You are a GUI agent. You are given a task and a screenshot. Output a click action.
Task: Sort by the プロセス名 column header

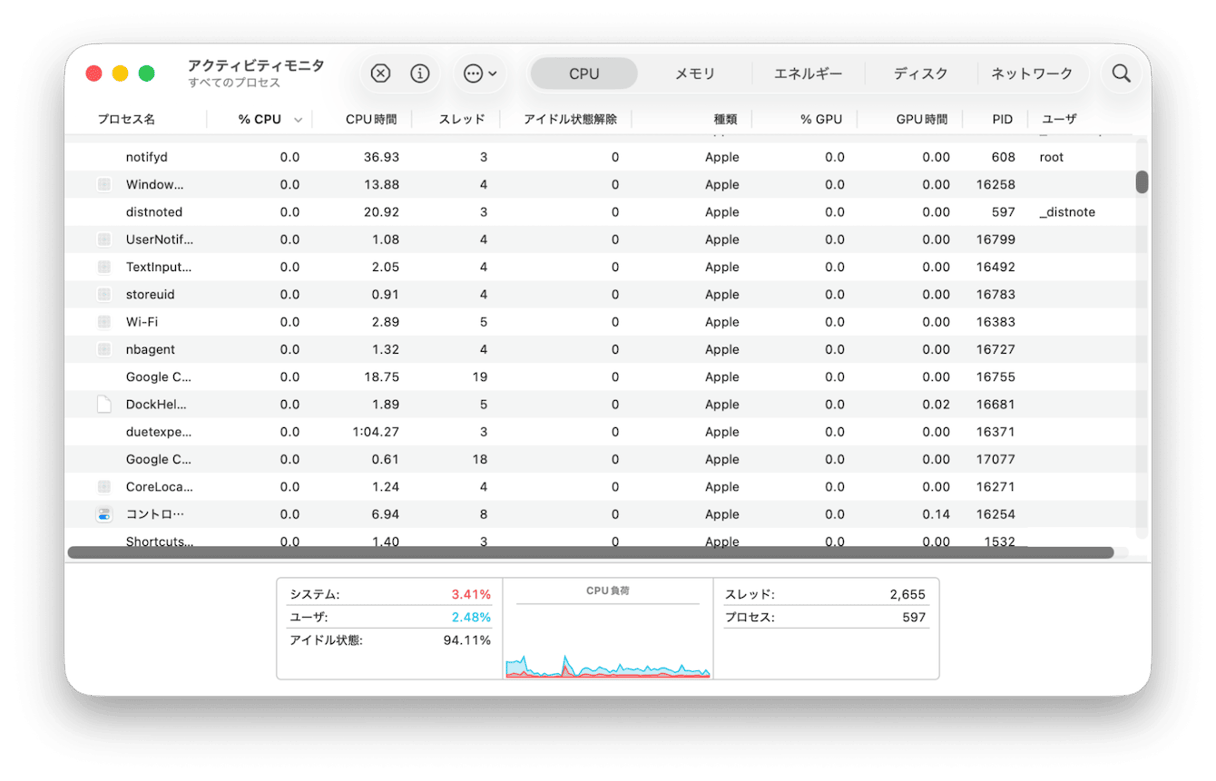click(x=126, y=119)
